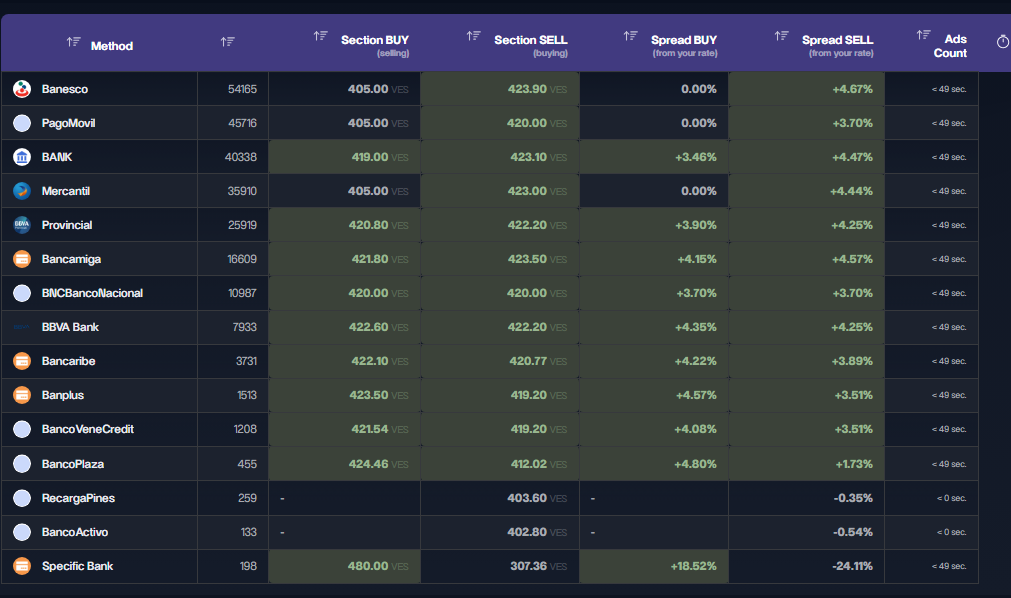Click the 412.02 VES sell price
The image size is (1011, 598).
pos(538,464)
